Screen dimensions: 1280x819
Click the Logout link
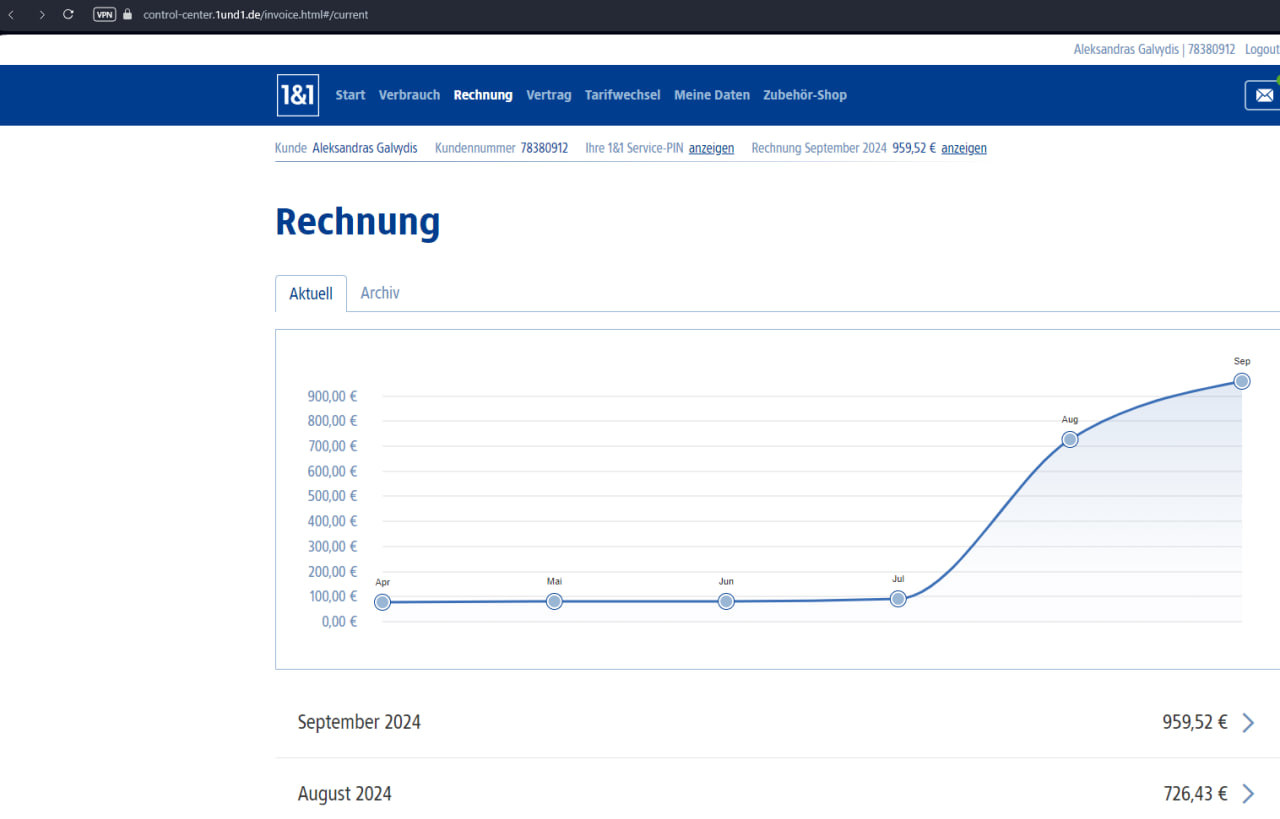point(1262,49)
